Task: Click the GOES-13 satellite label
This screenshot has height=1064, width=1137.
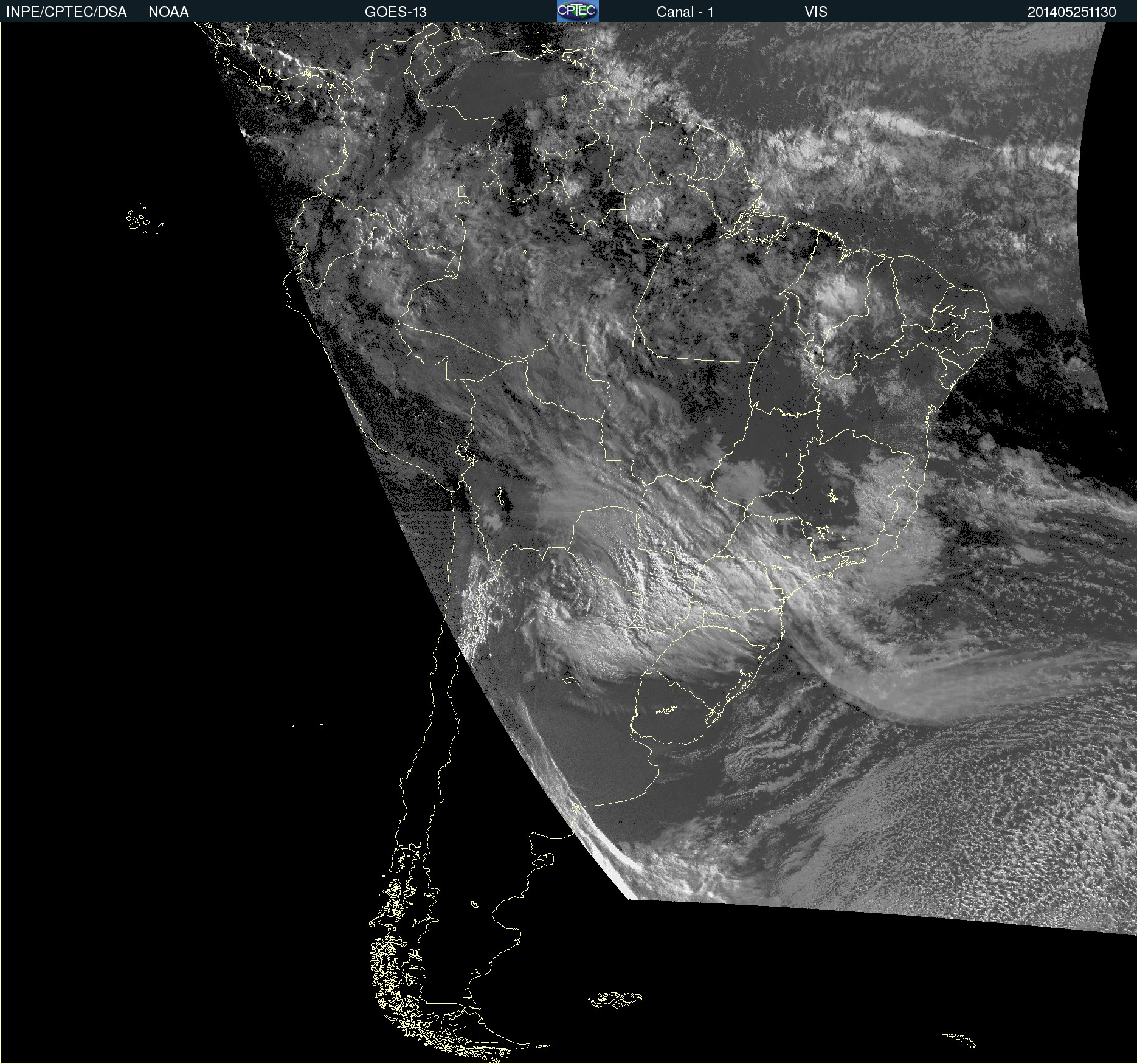Action: [x=395, y=12]
